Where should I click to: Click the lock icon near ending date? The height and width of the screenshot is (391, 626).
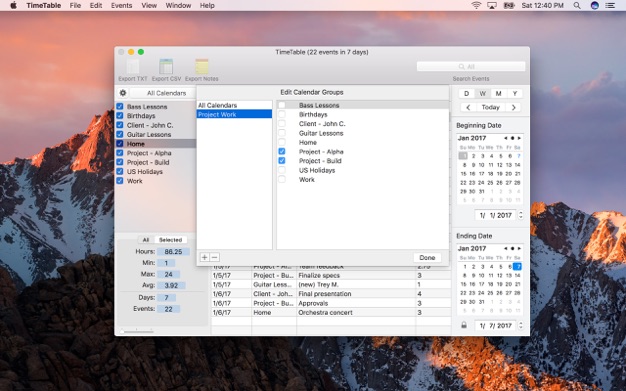click(x=464, y=325)
